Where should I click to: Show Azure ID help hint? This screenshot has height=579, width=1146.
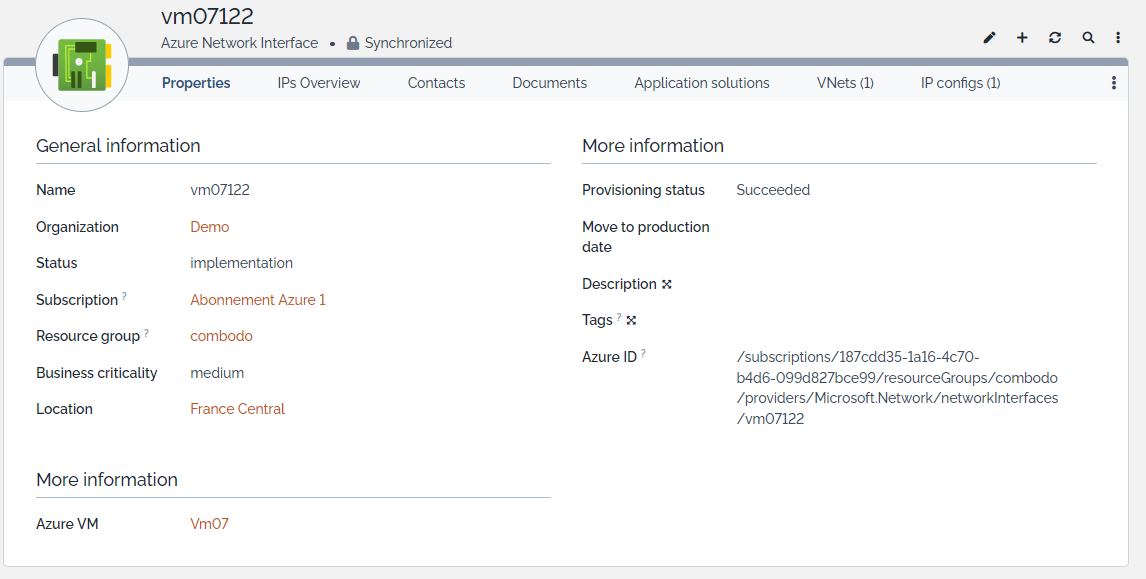point(643,353)
